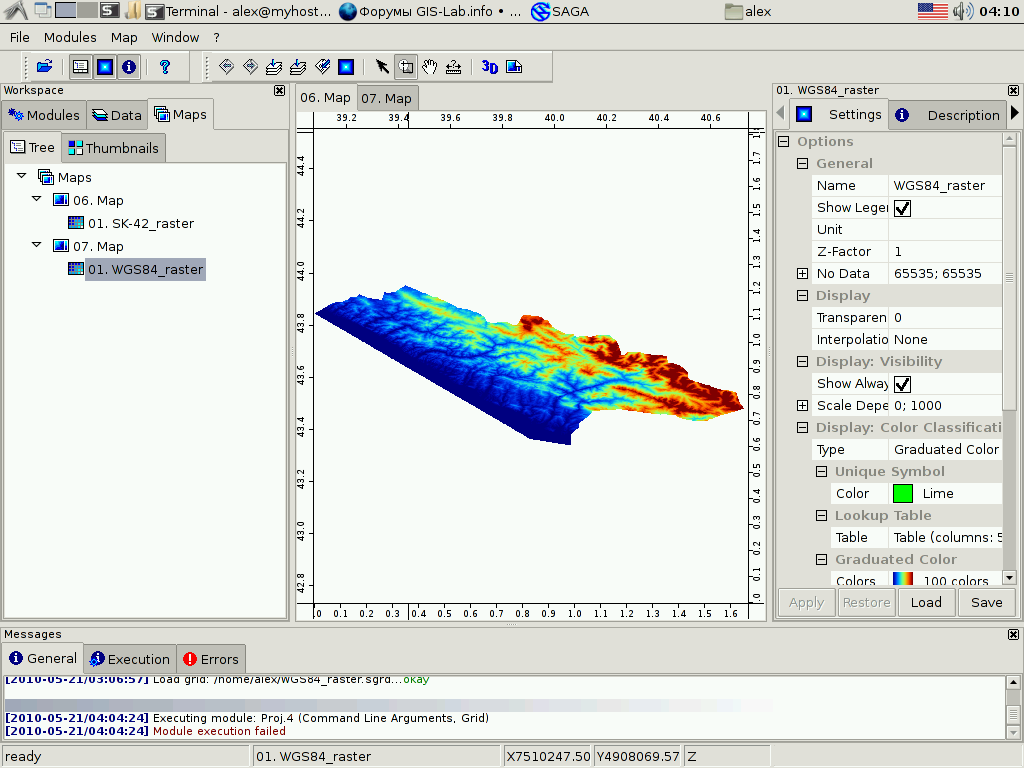Click the measure distance ruler tool
This screenshot has width=1024, height=768.
point(454,67)
